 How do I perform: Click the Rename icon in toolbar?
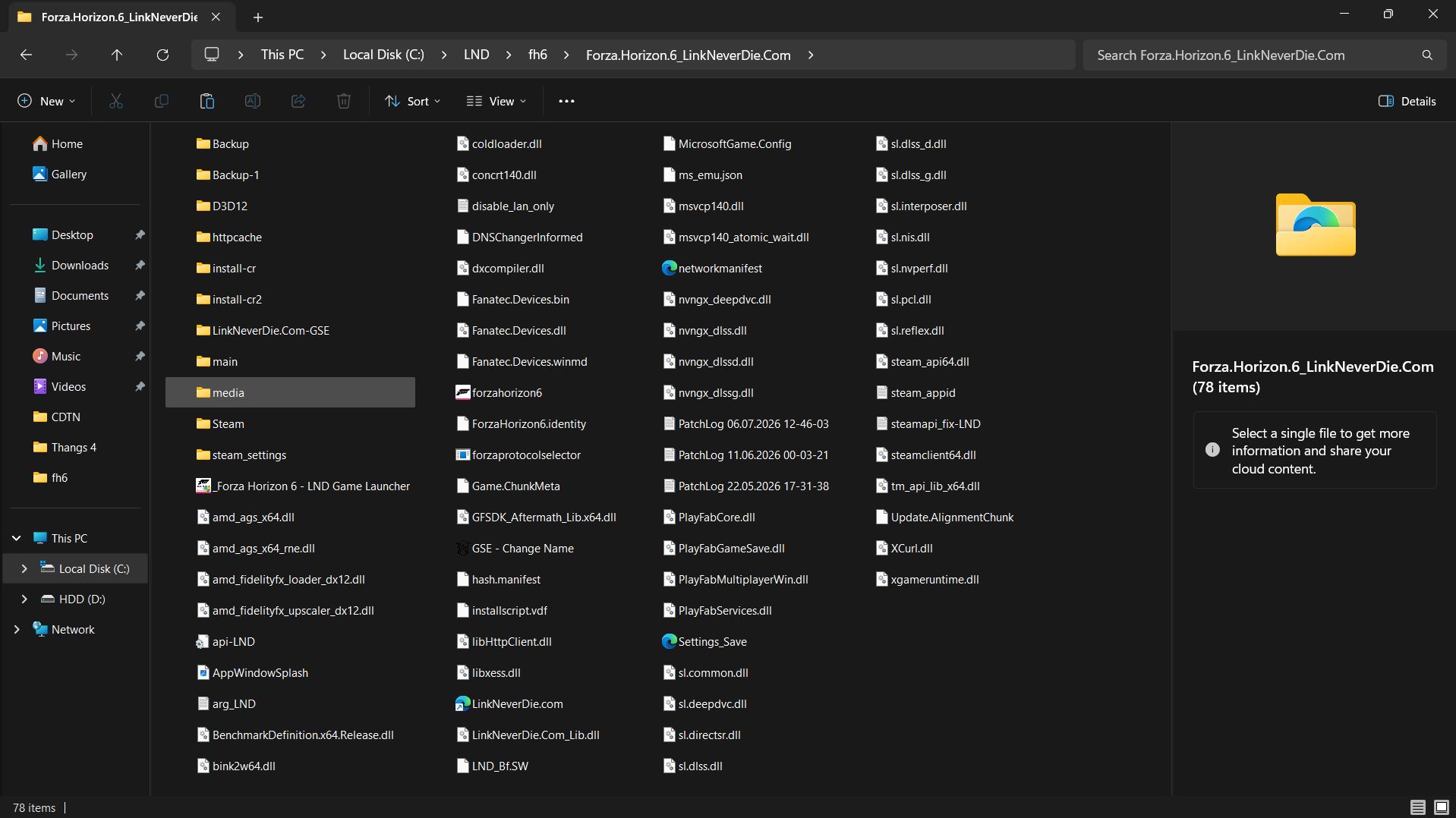tap(253, 101)
